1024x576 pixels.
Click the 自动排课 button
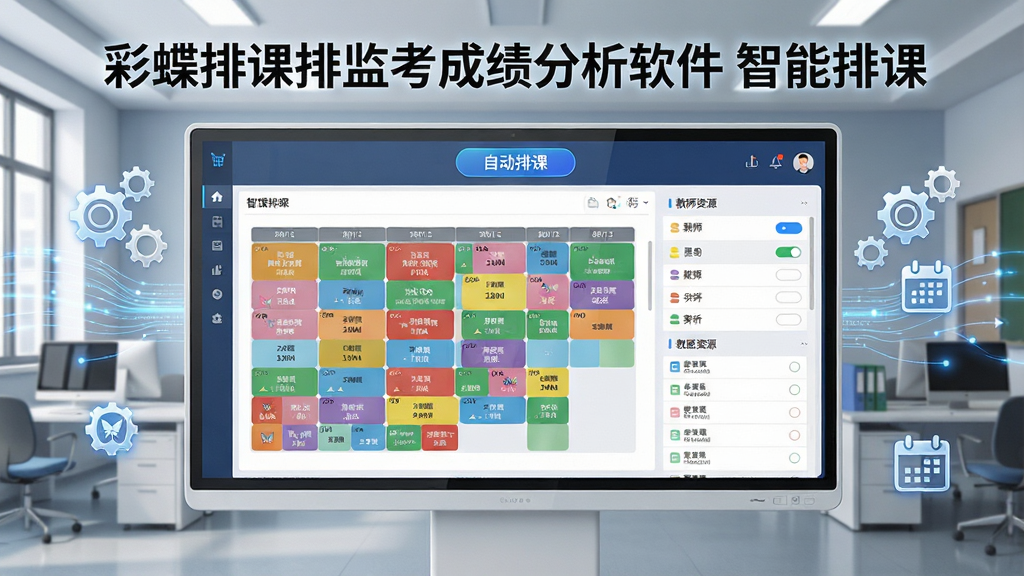coord(515,163)
